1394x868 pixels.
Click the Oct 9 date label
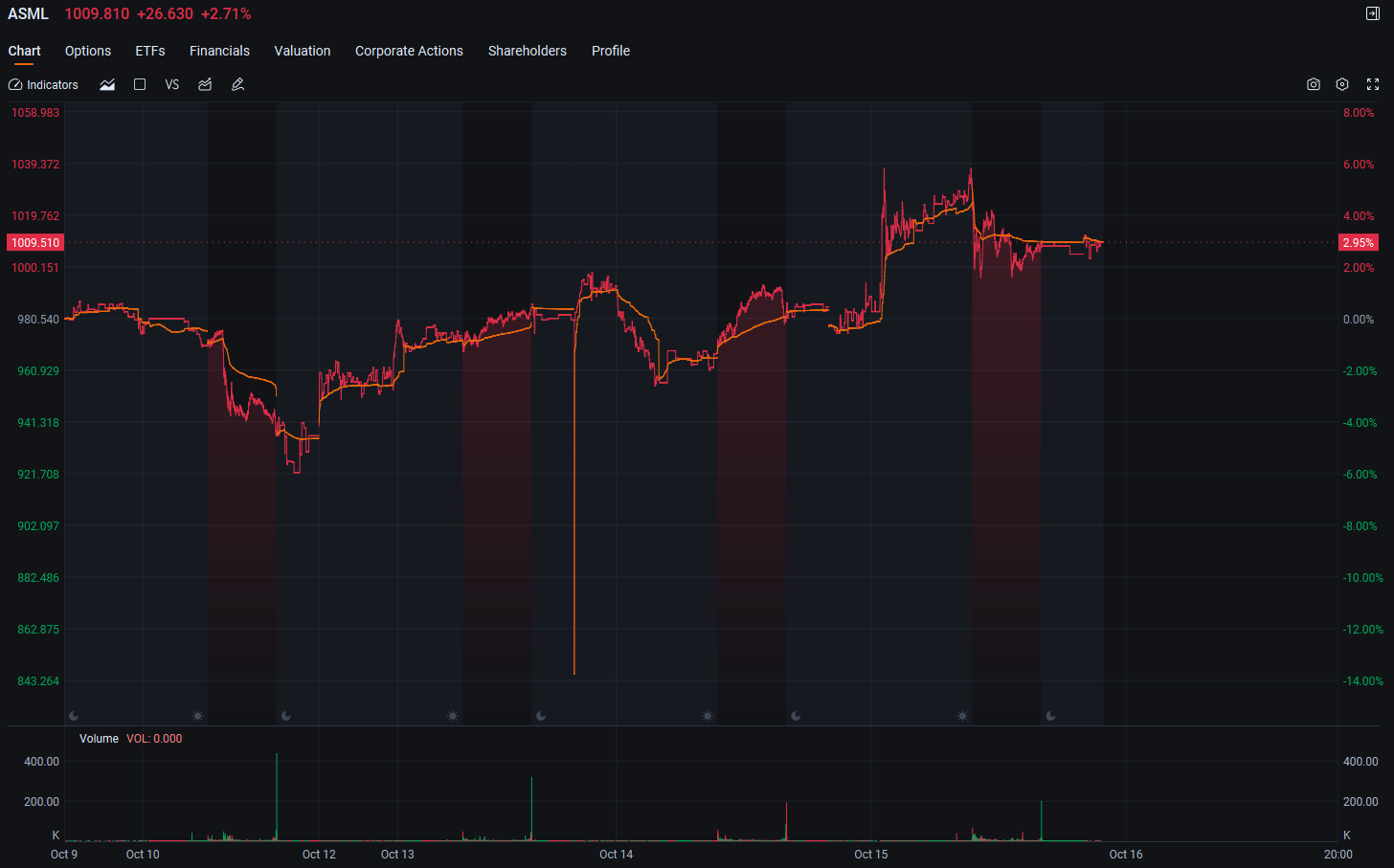click(x=64, y=855)
